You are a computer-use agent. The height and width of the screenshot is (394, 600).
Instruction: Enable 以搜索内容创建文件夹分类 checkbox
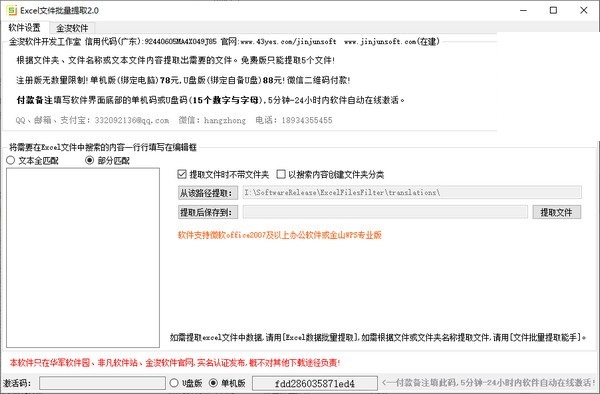pos(330,175)
